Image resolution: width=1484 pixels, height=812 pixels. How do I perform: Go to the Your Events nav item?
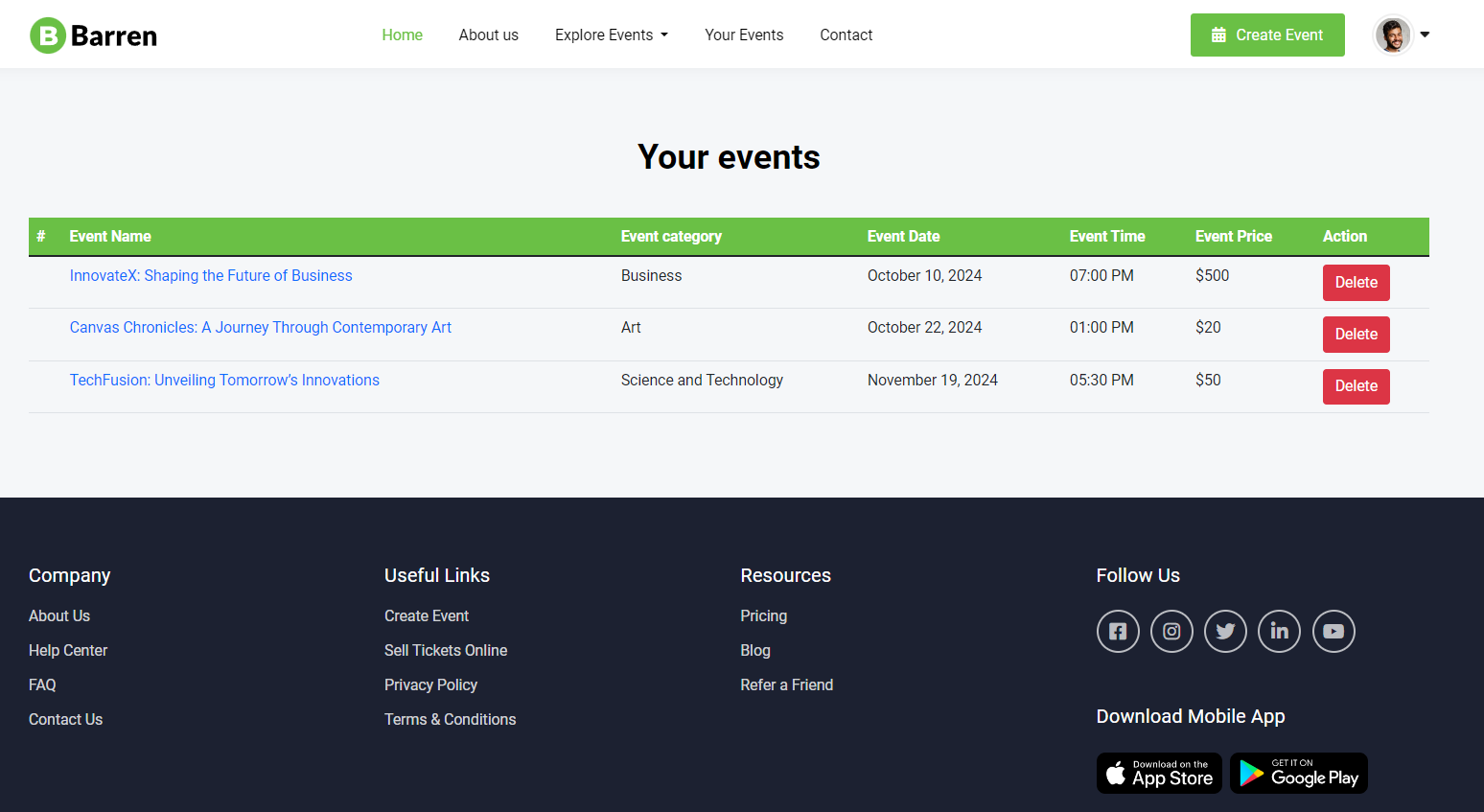point(743,35)
